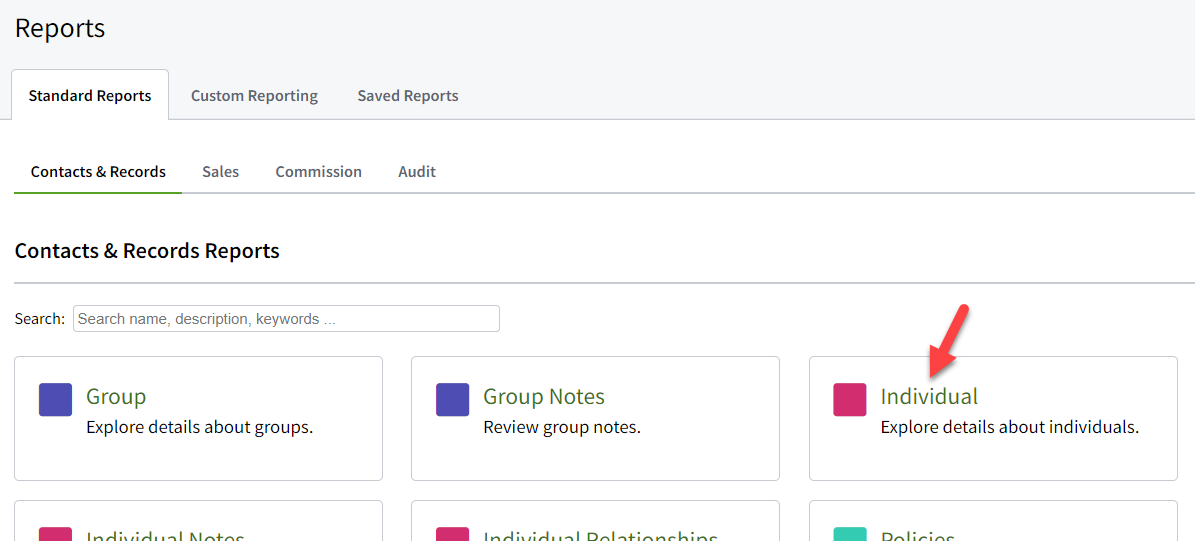The height and width of the screenshot is (541, 1195).
Task: Switch to the Sales sub-tab
Action: [x=220, y=171]
